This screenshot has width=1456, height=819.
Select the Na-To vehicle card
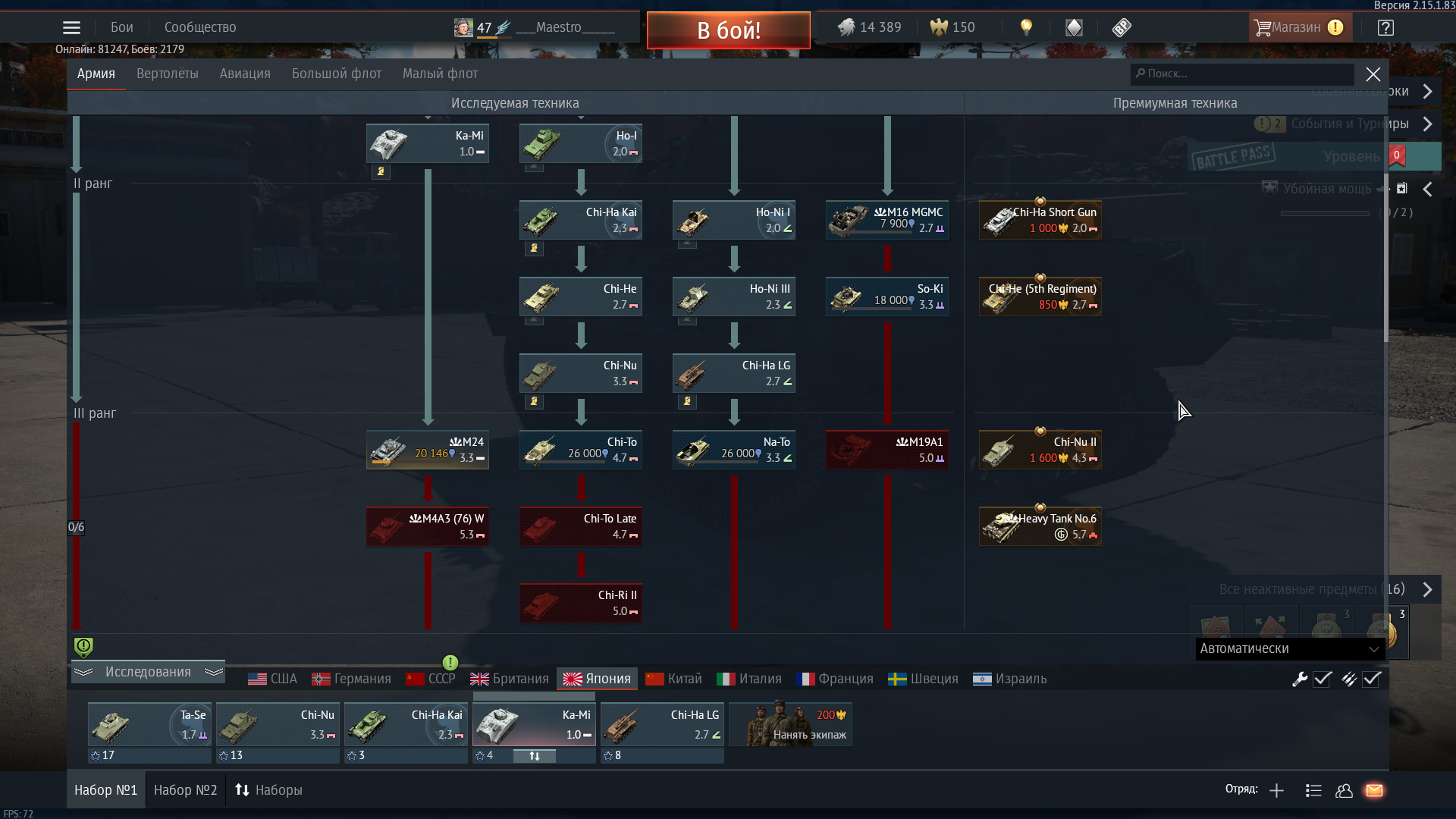(734, 450)
